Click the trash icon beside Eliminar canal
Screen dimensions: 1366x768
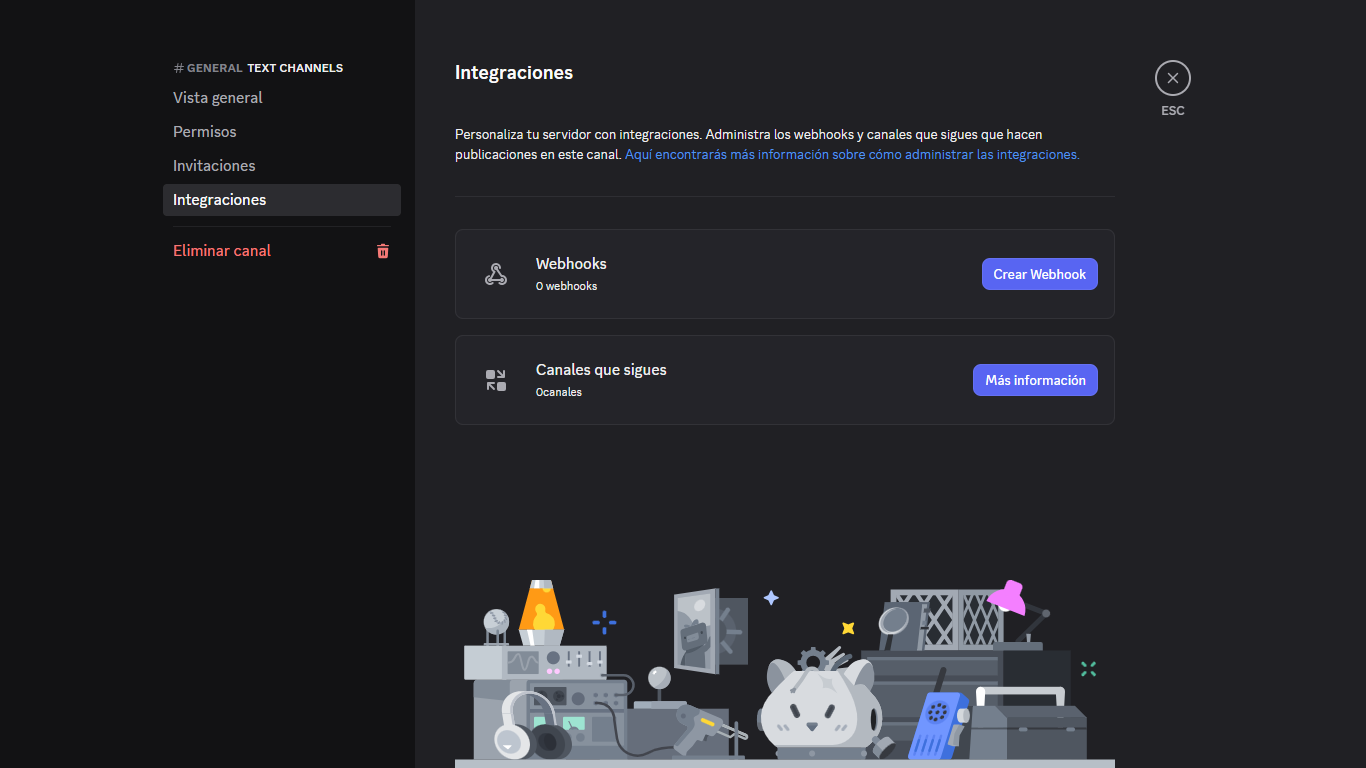coord(383,251)
